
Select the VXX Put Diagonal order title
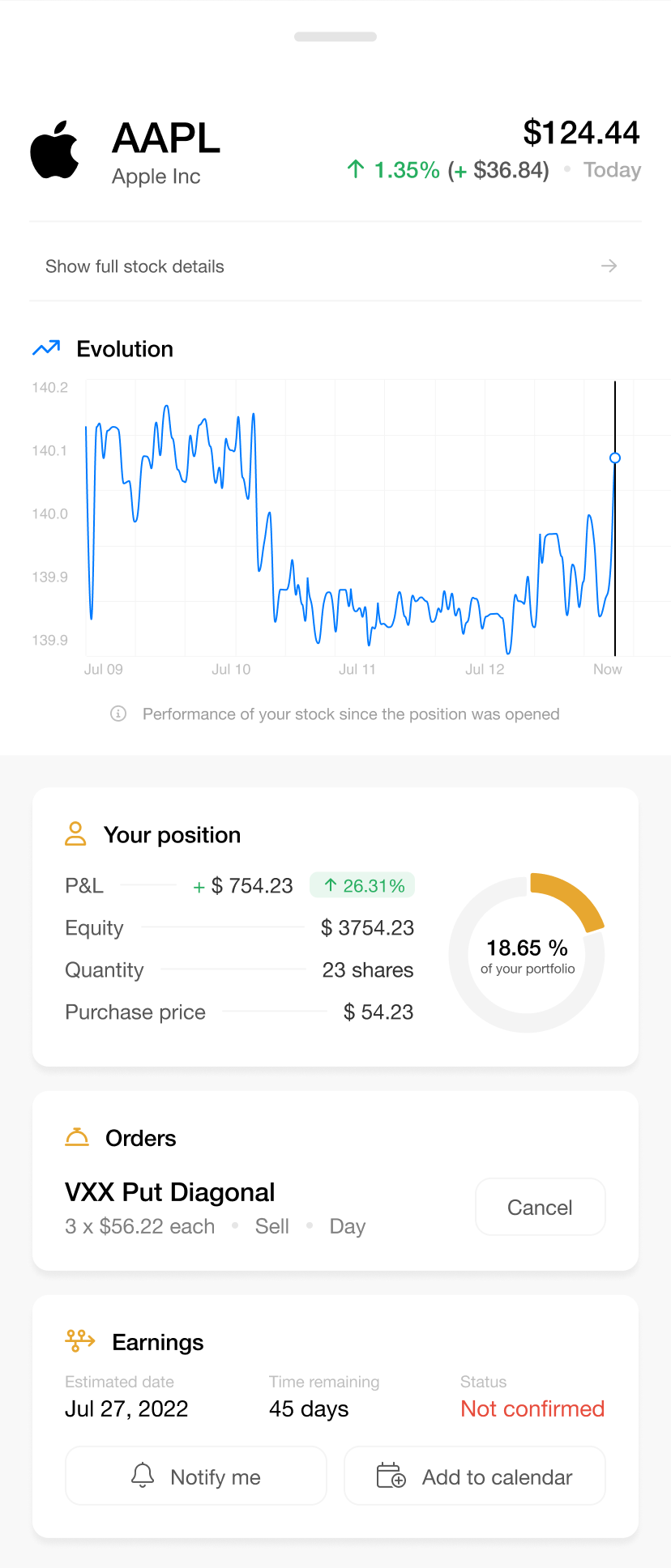(170, 1192)
